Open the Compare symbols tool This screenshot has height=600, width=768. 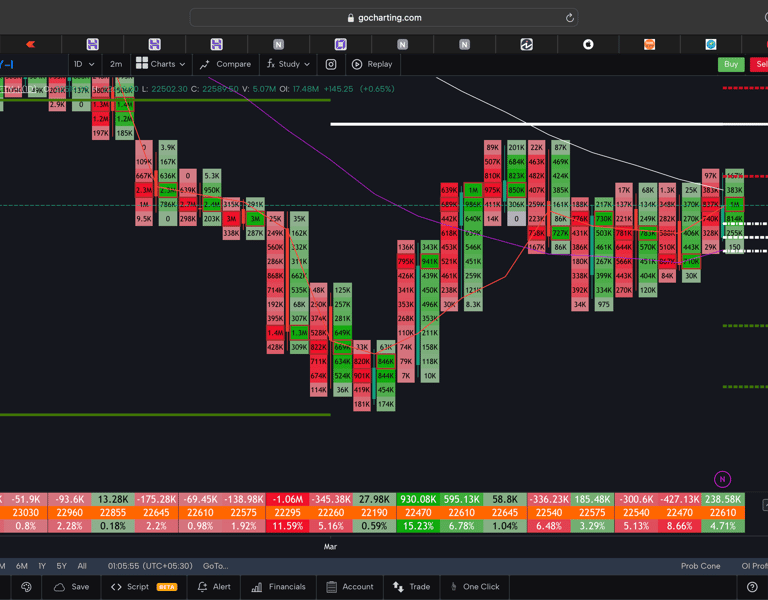[225, 64]
